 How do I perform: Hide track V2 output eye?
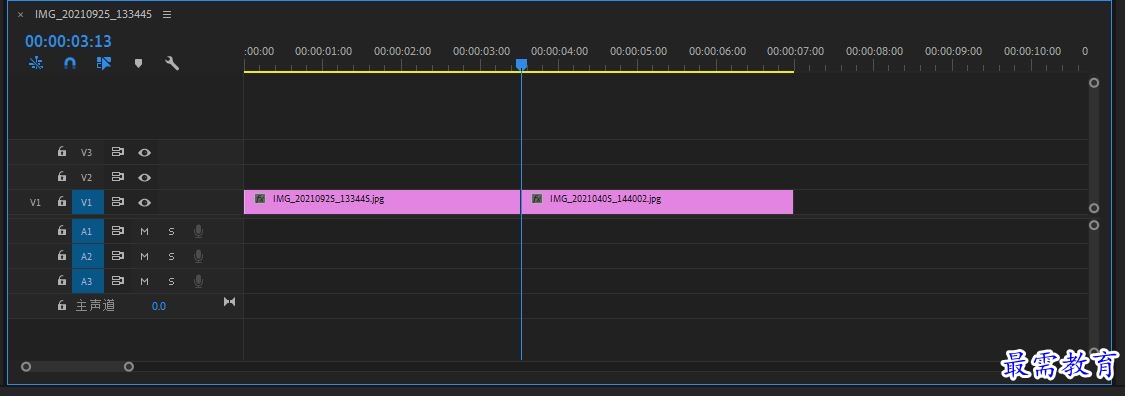tap(144, 178)
